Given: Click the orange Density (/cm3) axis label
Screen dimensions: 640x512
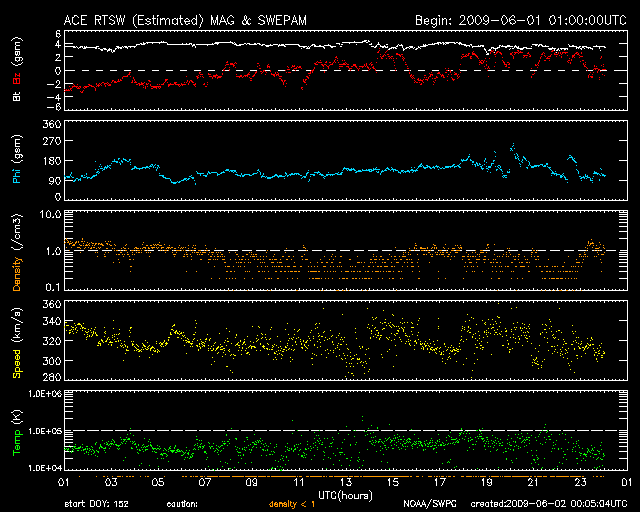Looking at the screenshot, I should 17,252.
